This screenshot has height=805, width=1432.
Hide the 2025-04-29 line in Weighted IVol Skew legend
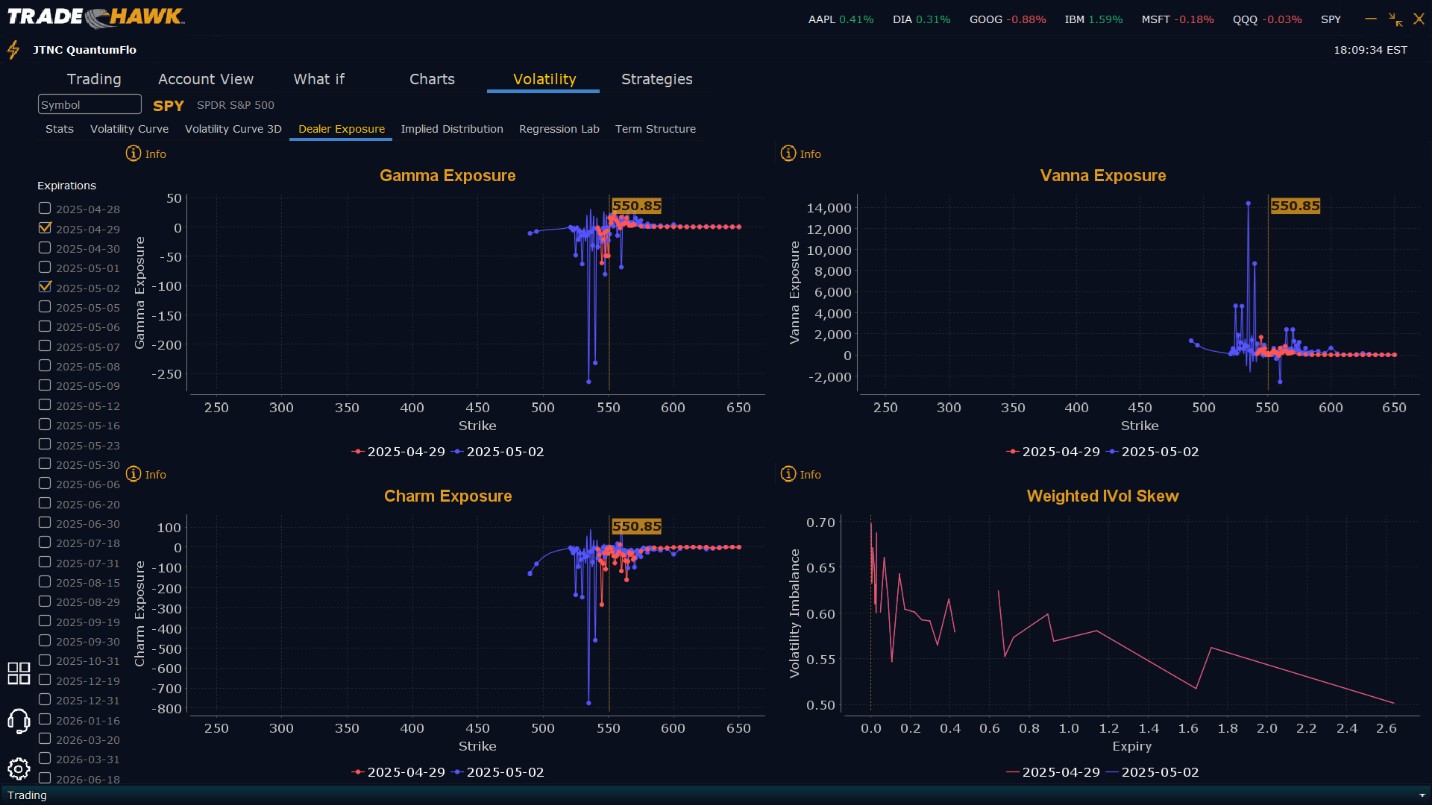pos(1053,772)
